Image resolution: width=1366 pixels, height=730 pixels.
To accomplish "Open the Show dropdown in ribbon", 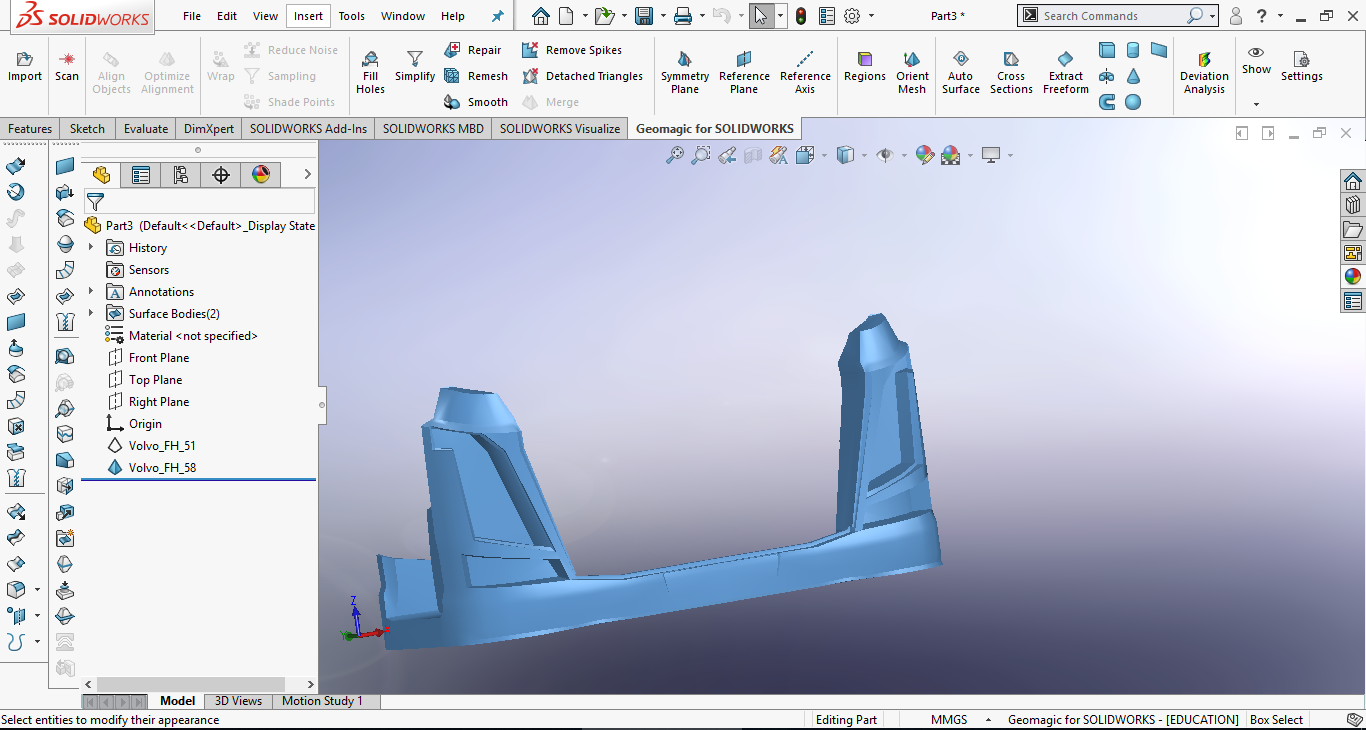I will (x=1256, y=103).
